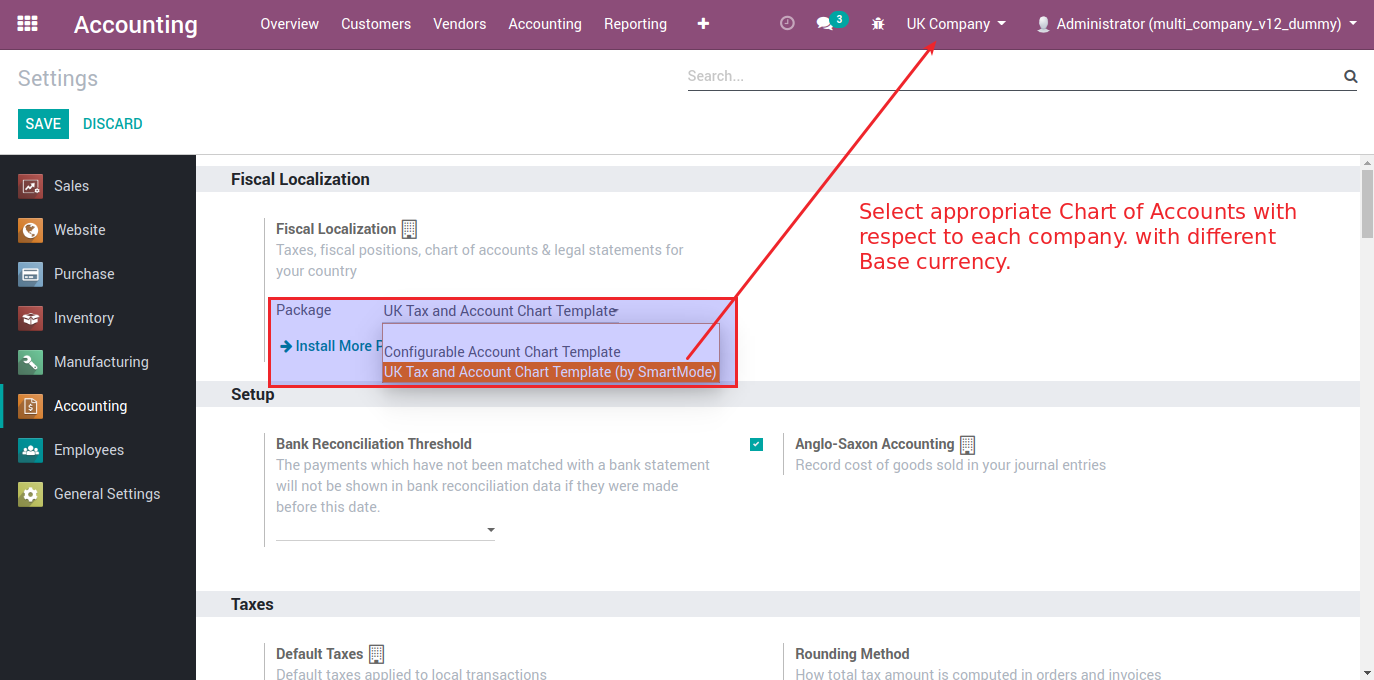Choose UK Tax and Account Chart Template option
The width and height of the screenshot is (1374, 680).
pos(551,372)
